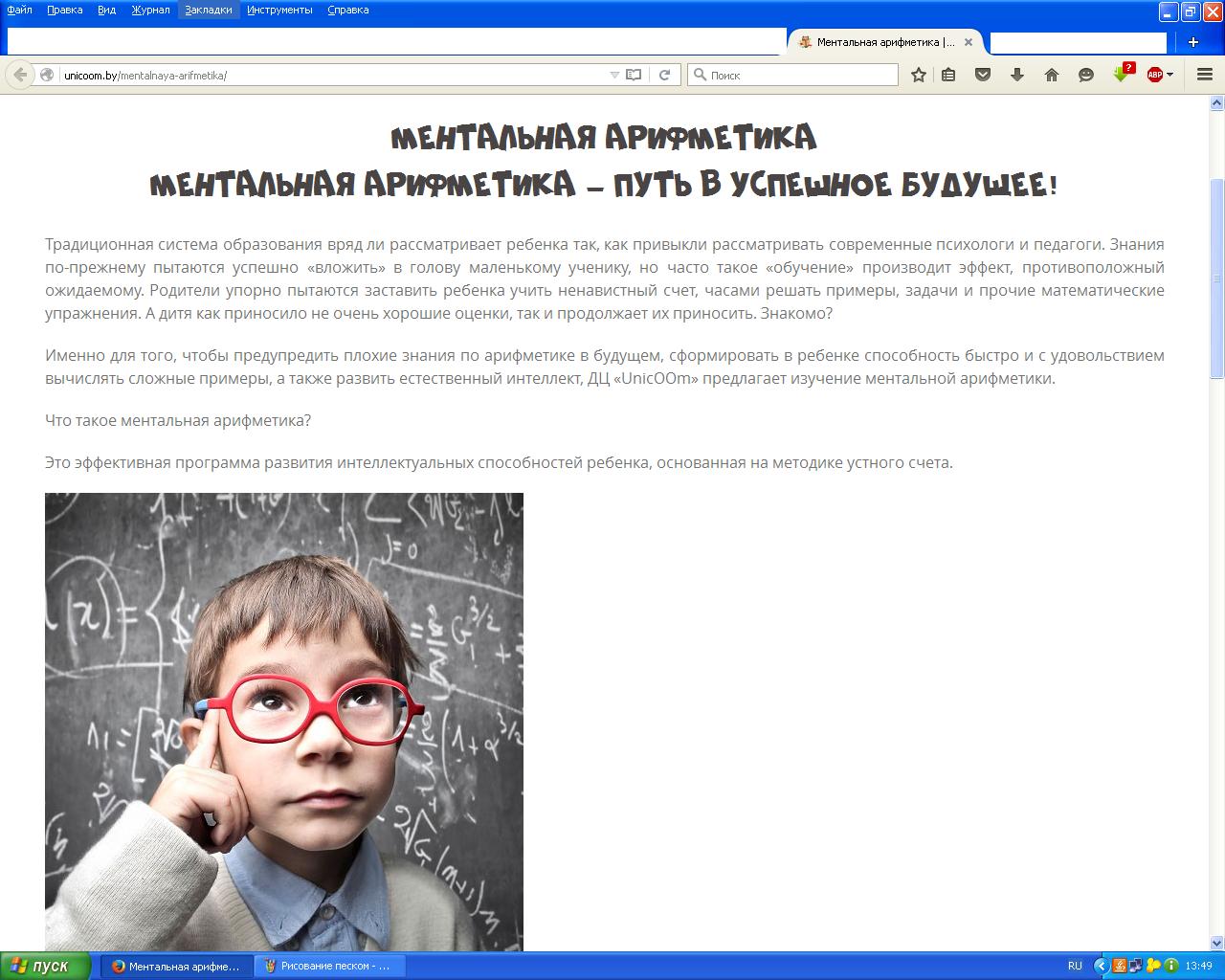Open the Инструменты menu

coord(279,10)
